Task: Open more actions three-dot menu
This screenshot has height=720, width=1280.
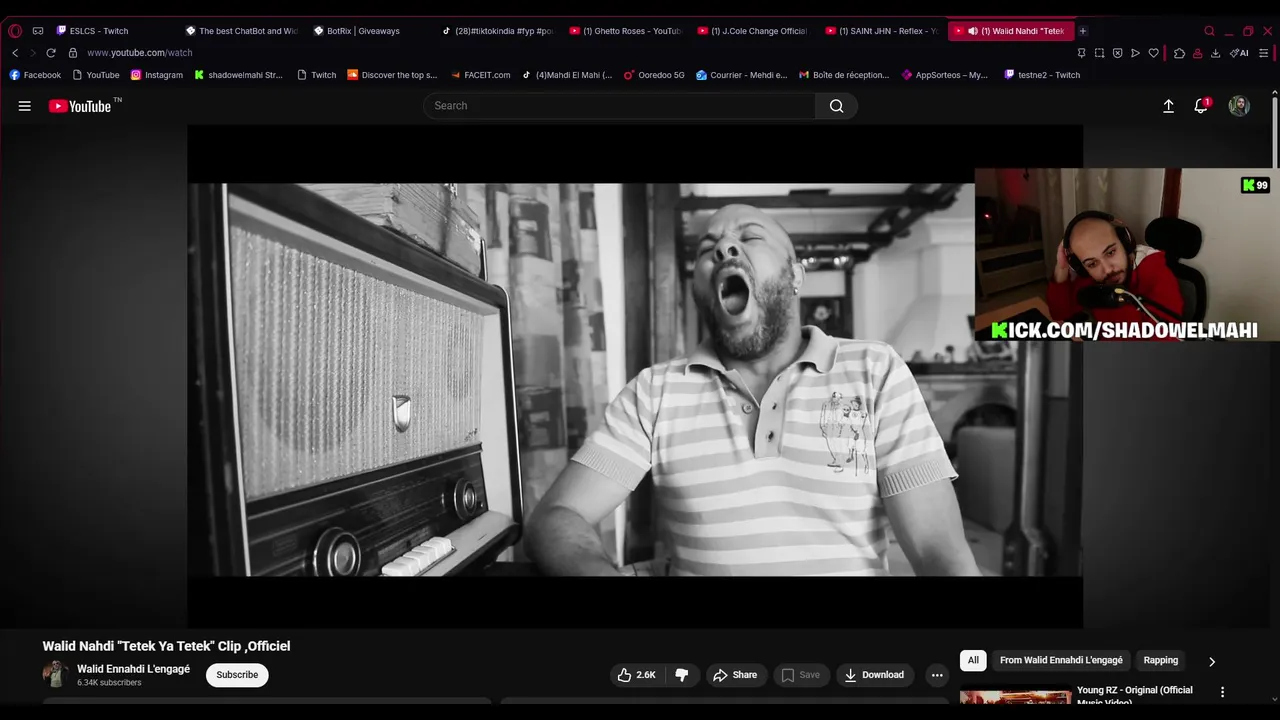Action: (937, 675)
